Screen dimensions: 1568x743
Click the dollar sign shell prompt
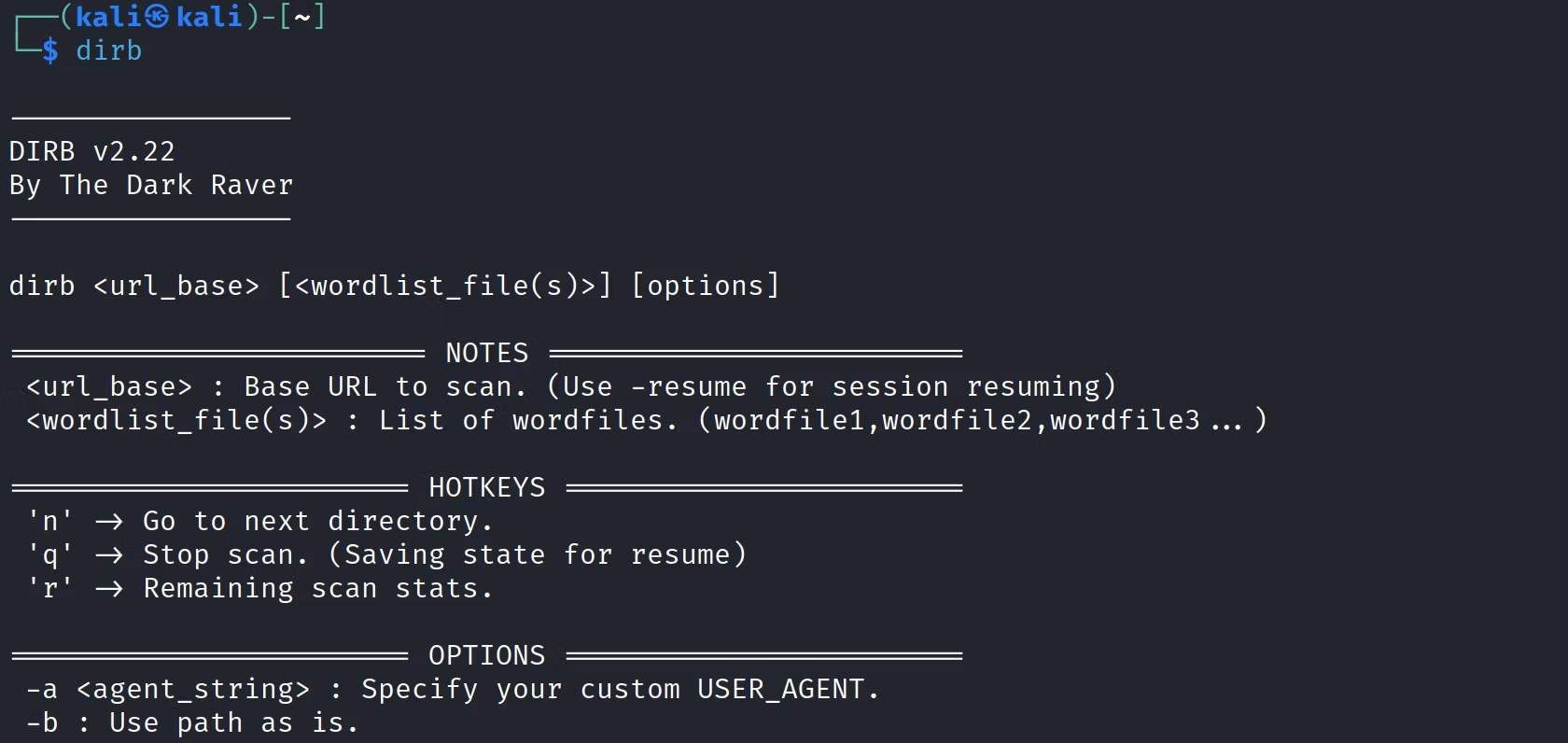pyautogui.click(x=49, y=51)
